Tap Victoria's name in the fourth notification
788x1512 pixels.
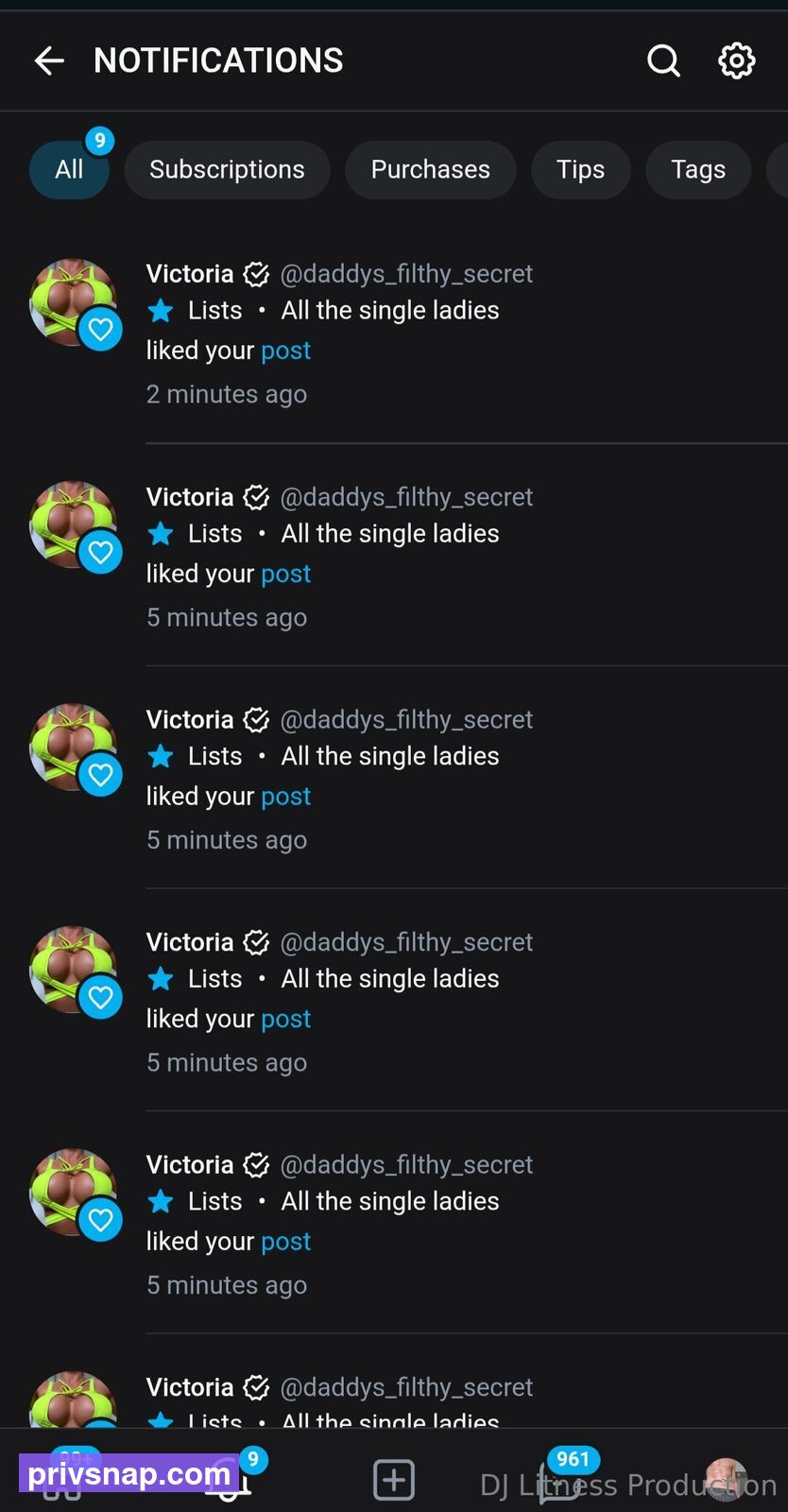(x=190, y=942)
